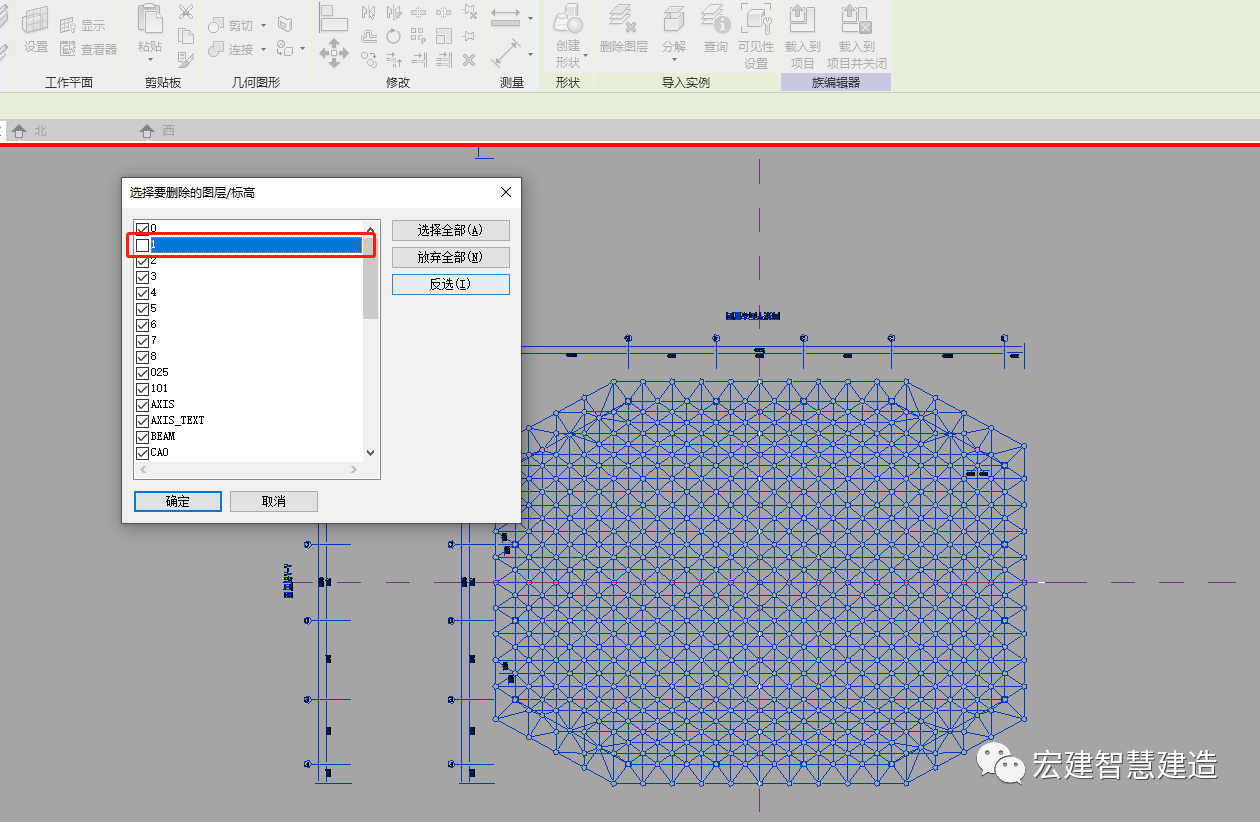Open the Measure tool dropdown arrow
This screenshot has width=1260, height=822.
tap(530, 53)
